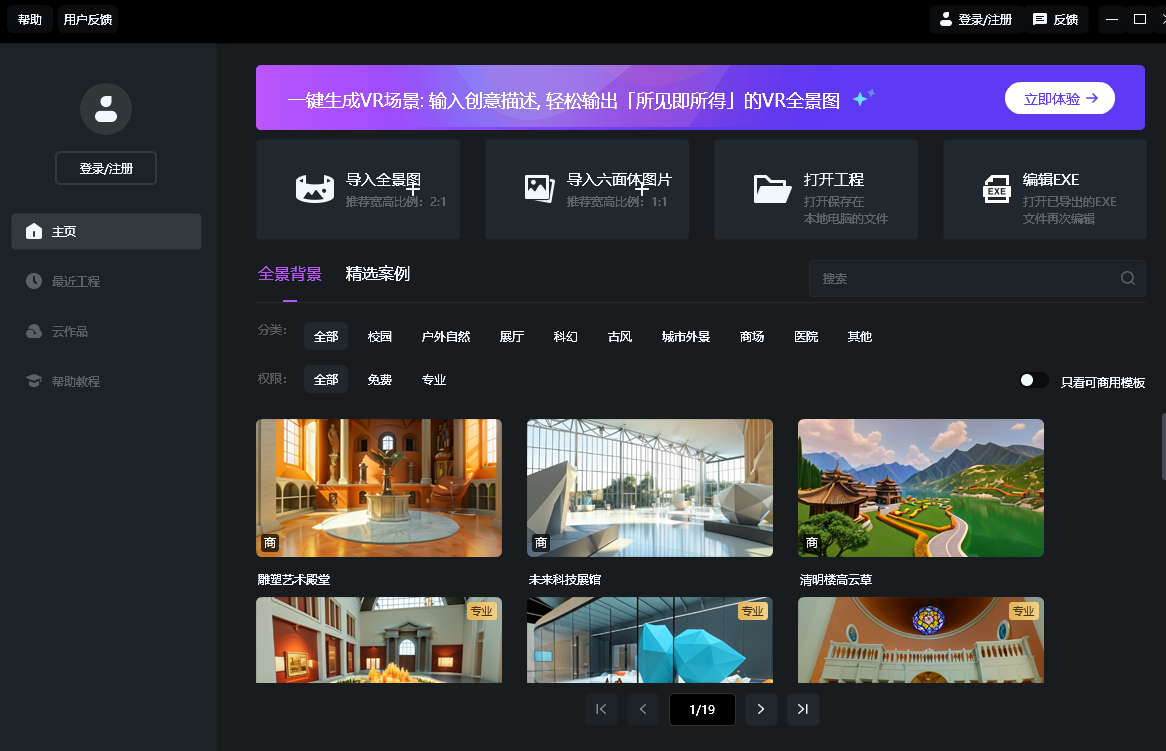Click the open folder icon for 打开工程
The image size is (1166, 751).
[772, 189]
